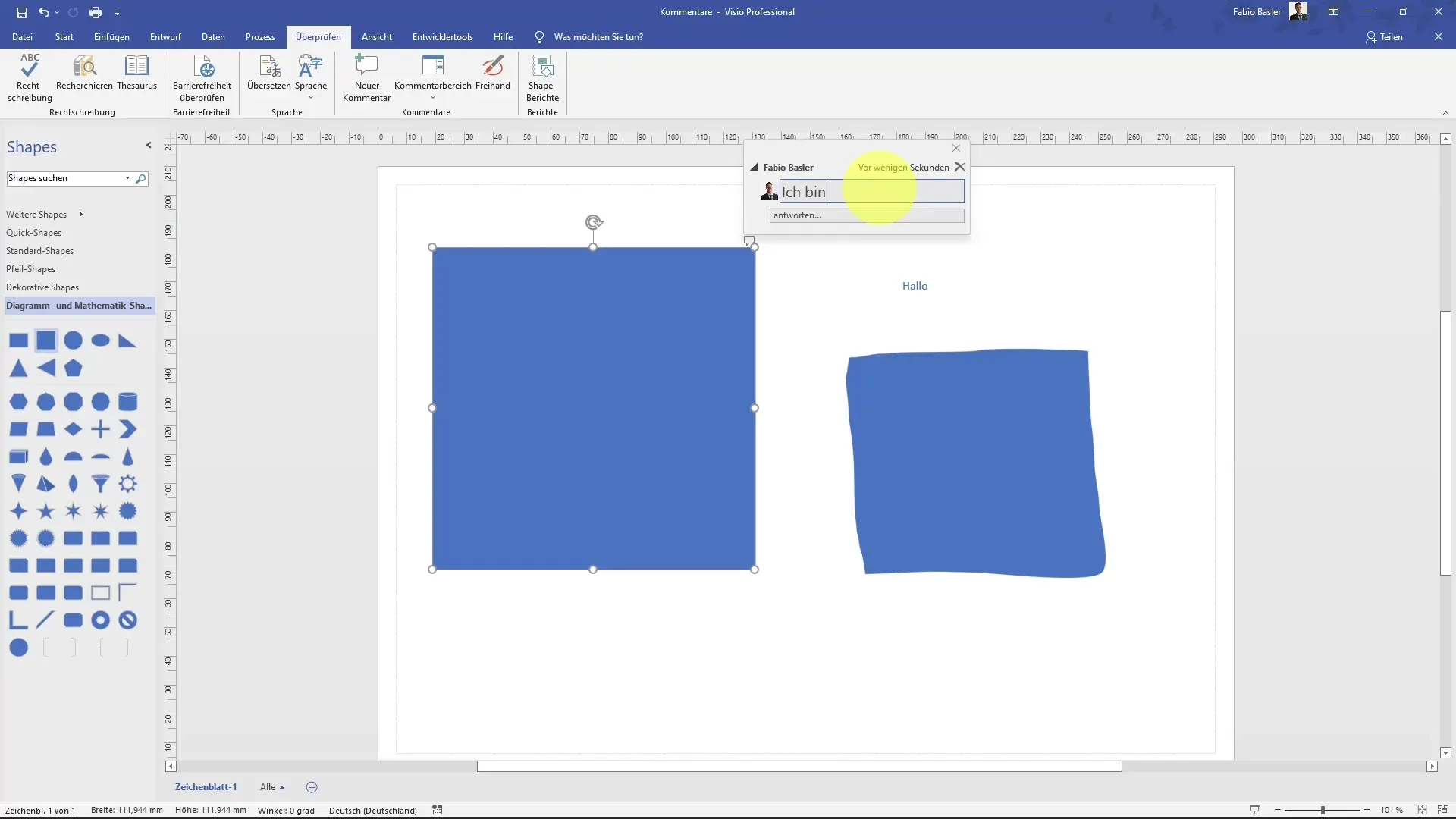Click the Teilen share button
Image resolution: width=1456 pixels, height=819 pixels.
[x=1384, y=36]
